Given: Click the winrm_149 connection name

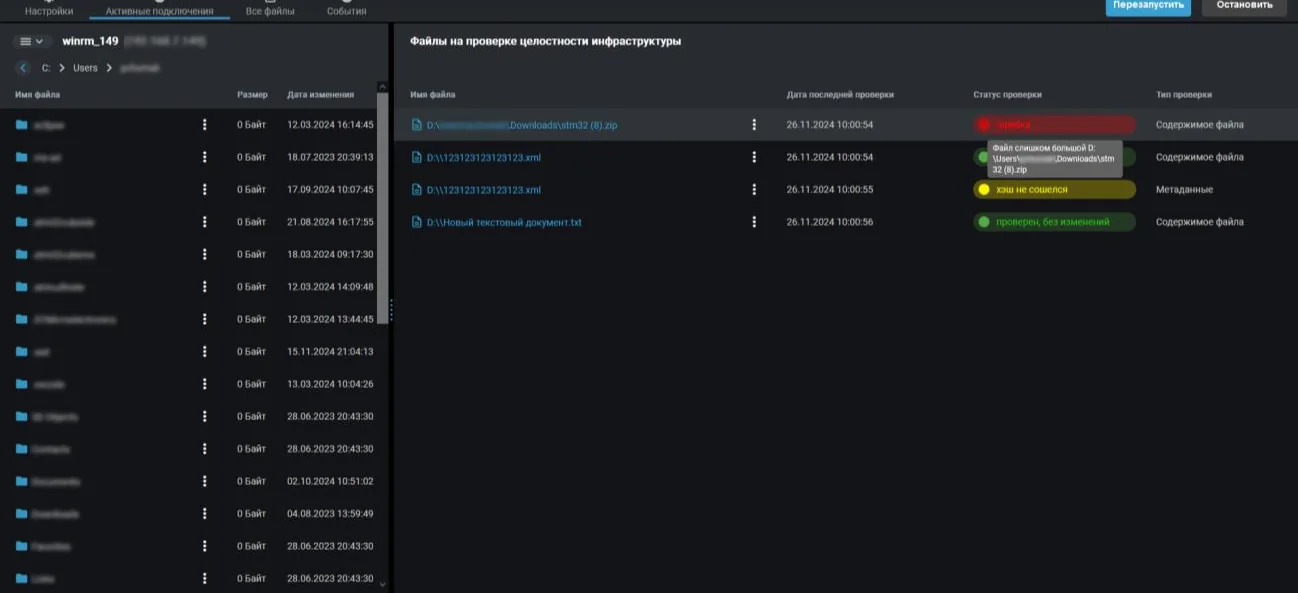Looking at the screenshot, I should tap(90, 41).
